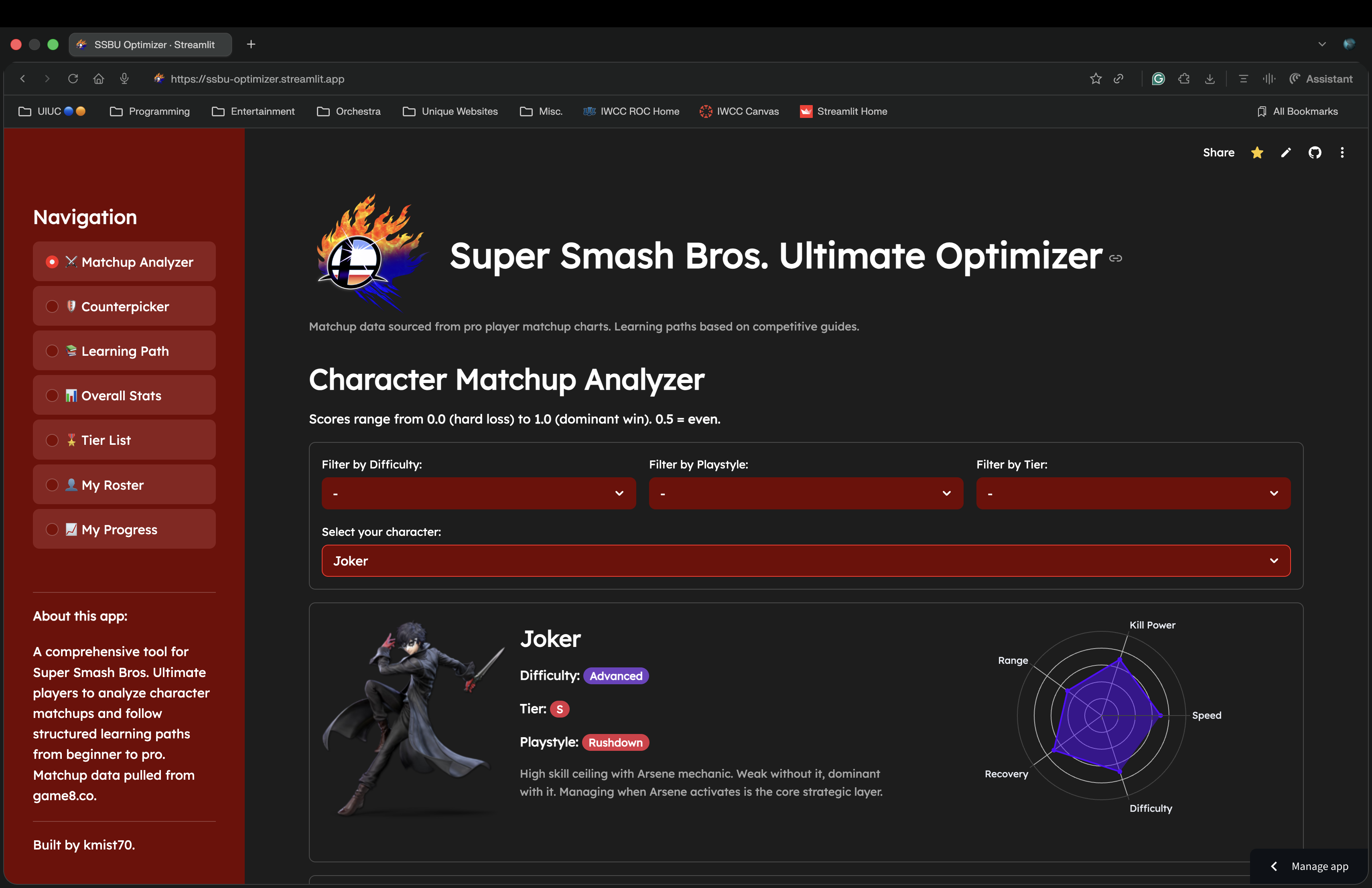This screenshot has height=888, width=1372.
Task: Open the Misc. bookmarks folder
Action: pyautogui.click(x=541, y=111)
